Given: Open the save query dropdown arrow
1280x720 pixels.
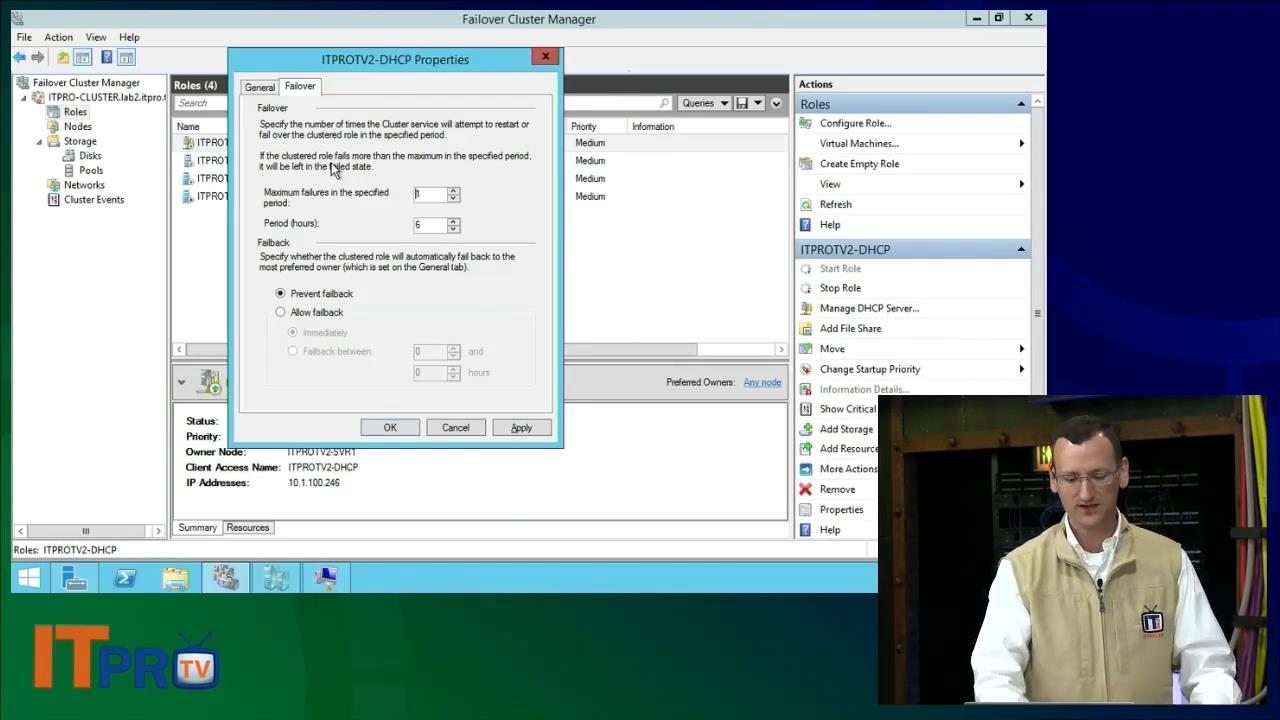Looking at the screenshot, I should point(758,103).
